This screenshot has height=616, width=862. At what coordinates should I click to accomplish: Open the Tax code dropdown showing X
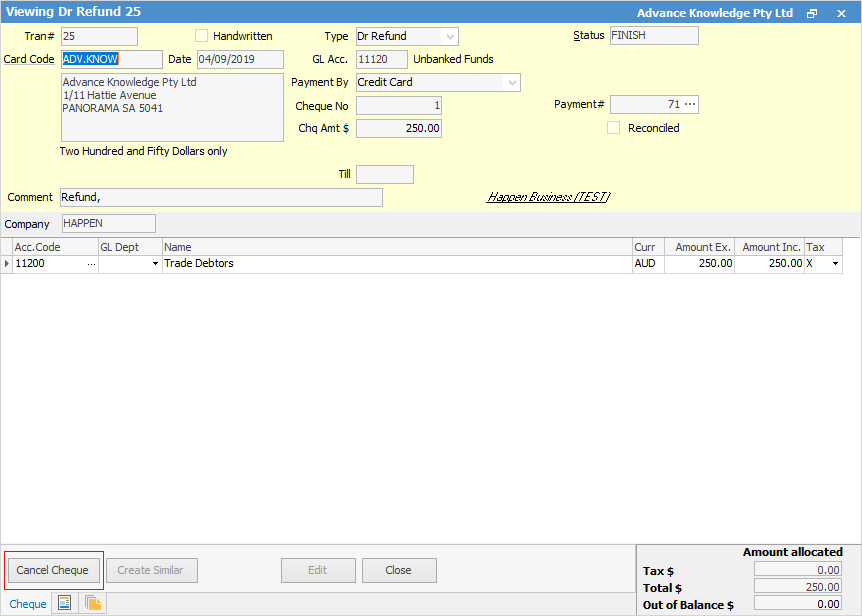coord(834,264)
